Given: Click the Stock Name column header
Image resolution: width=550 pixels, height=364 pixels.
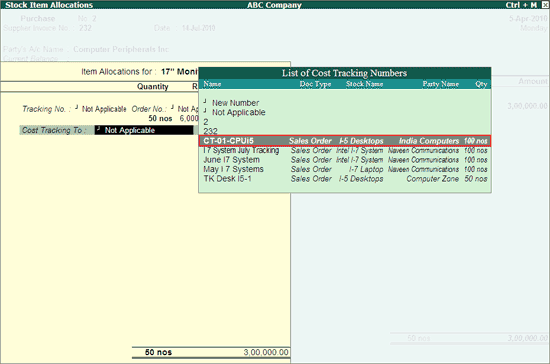Looking at the screenshot, I should tap(364, 84).
